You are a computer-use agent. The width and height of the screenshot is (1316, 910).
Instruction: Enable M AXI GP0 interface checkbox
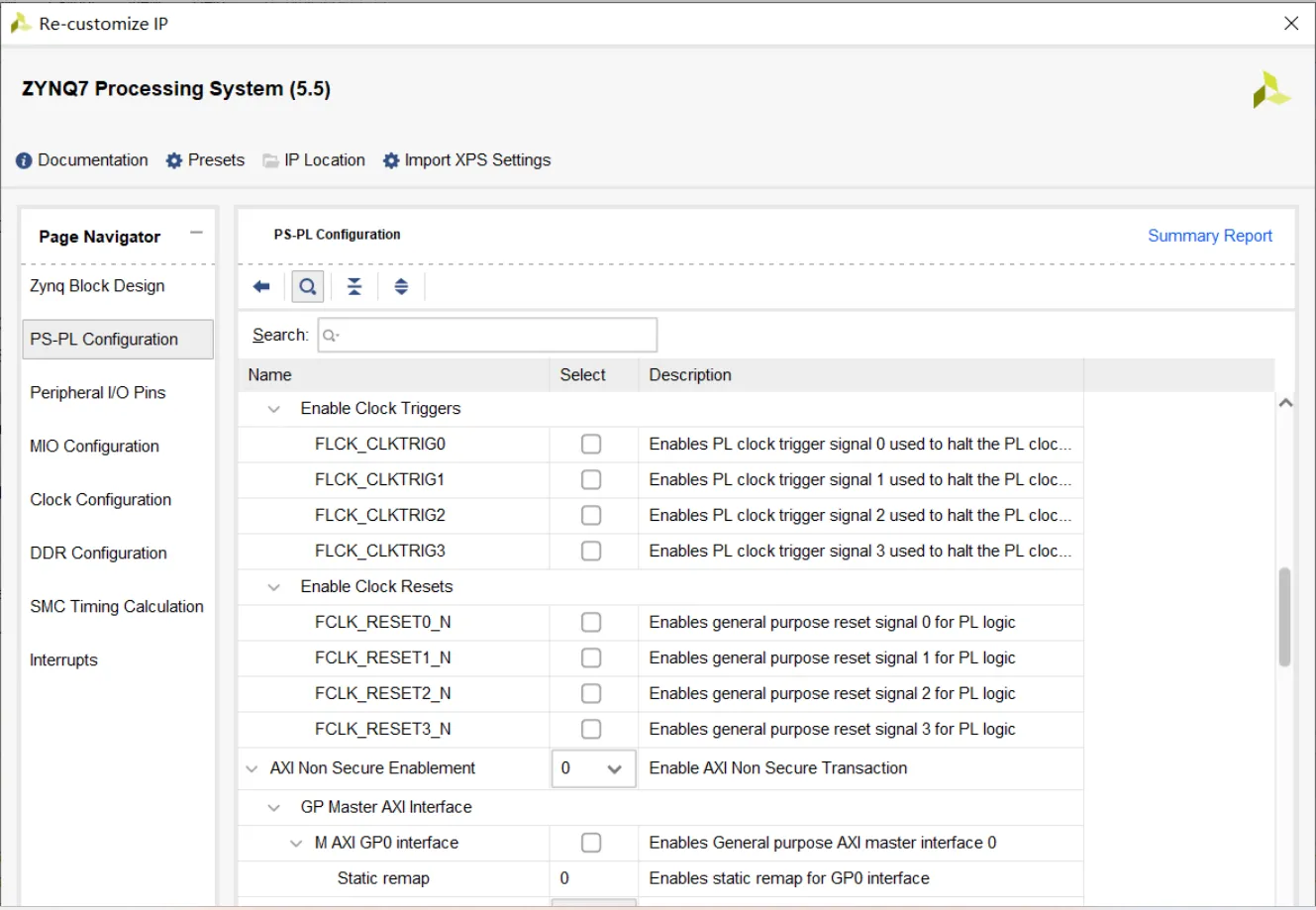(591, 843)
